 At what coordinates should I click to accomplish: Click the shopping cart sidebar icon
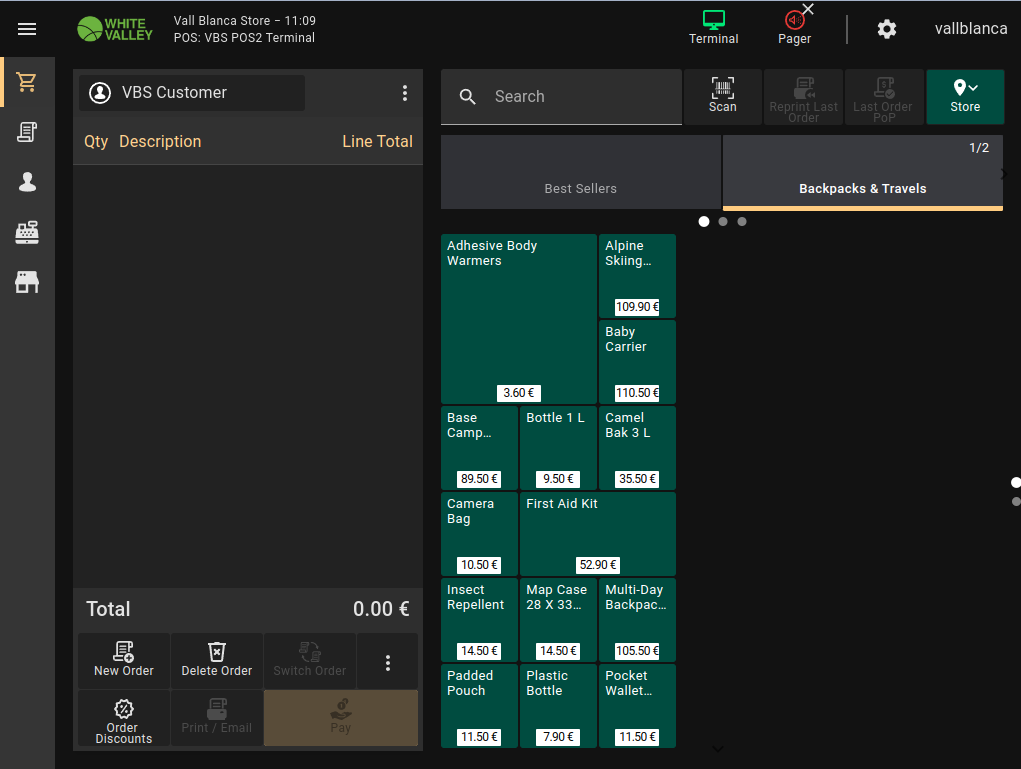(27, 82)
